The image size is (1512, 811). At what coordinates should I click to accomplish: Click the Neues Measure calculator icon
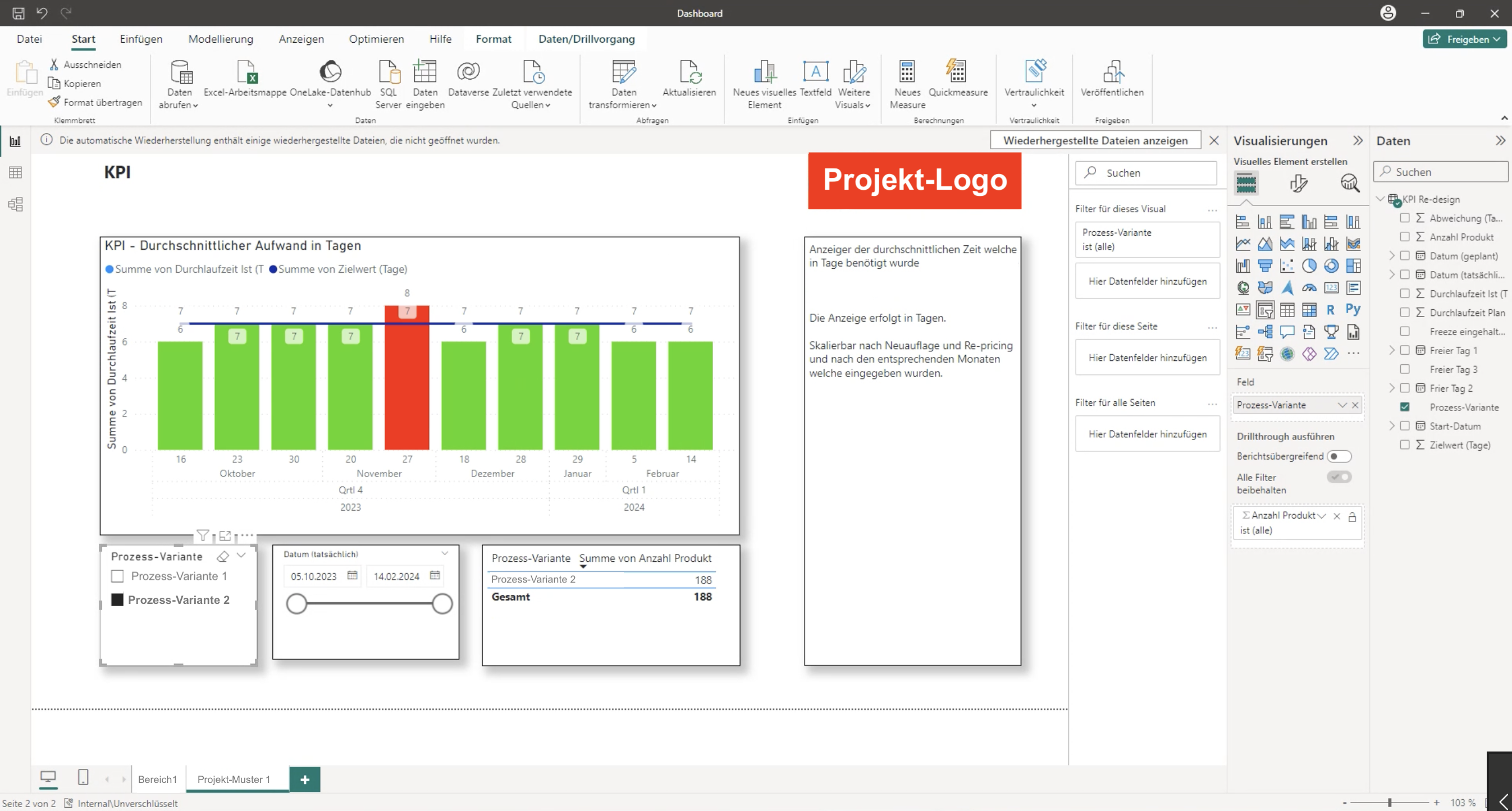907,72
